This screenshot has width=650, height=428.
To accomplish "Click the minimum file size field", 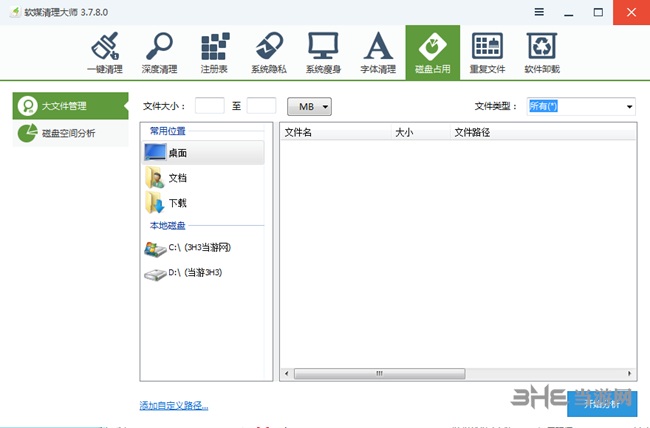I will point(209,106).
